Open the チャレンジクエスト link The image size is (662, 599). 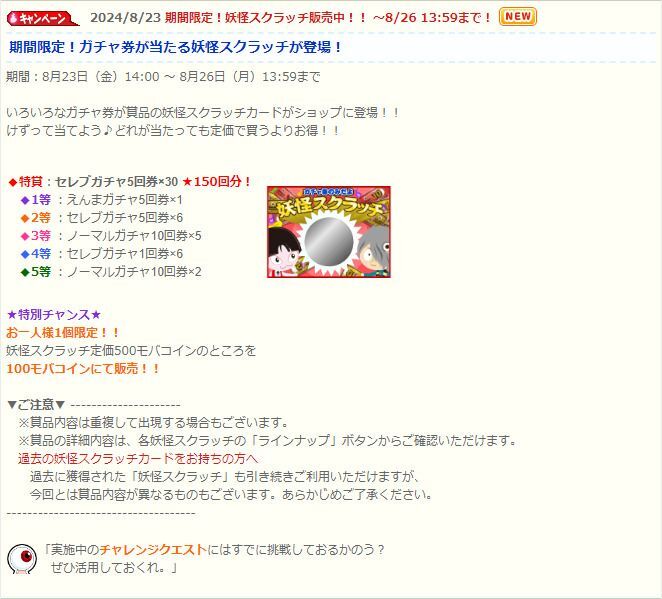point(153,550)
